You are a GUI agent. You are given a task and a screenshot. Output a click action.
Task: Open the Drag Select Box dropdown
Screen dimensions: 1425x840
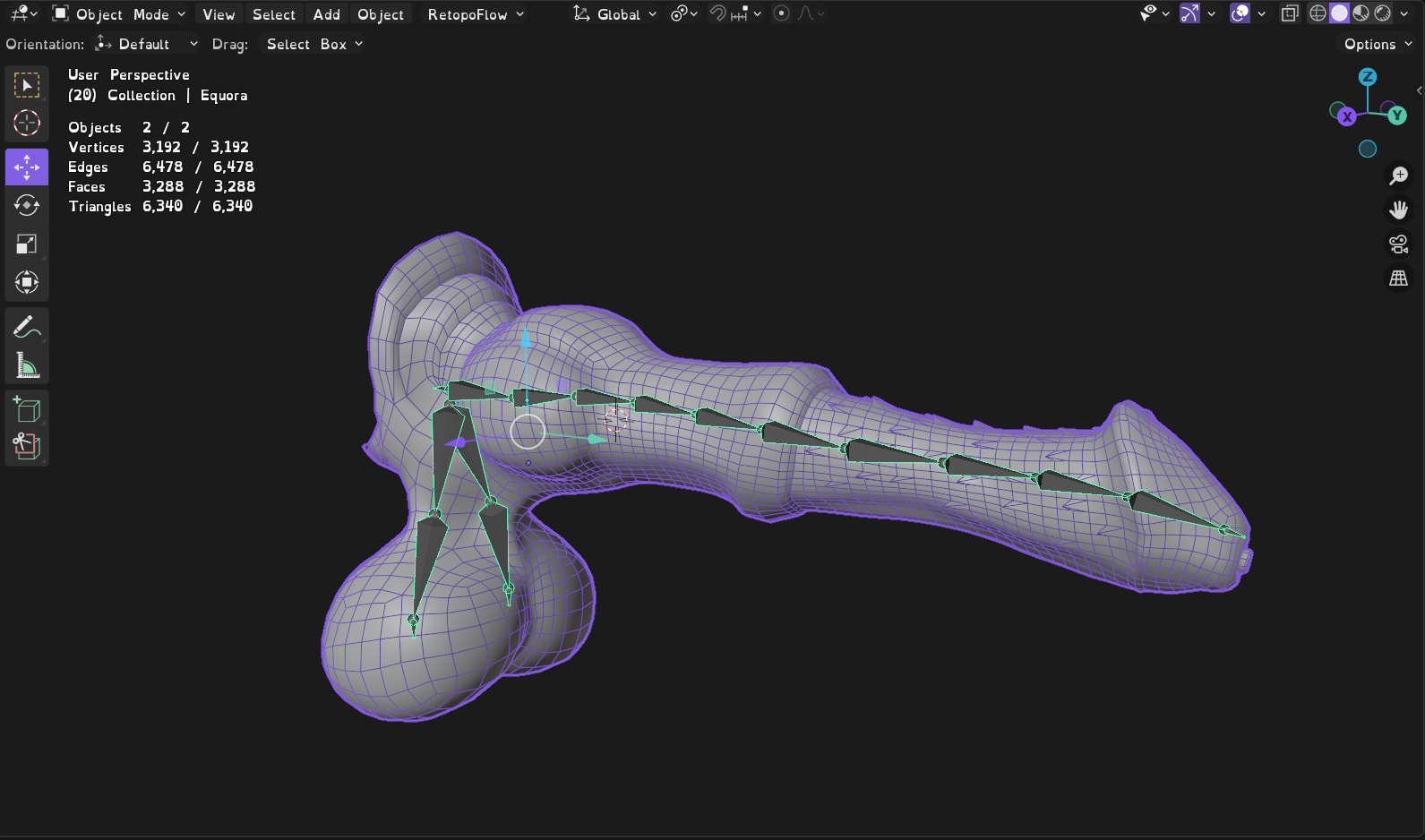(x=314, y=44)
